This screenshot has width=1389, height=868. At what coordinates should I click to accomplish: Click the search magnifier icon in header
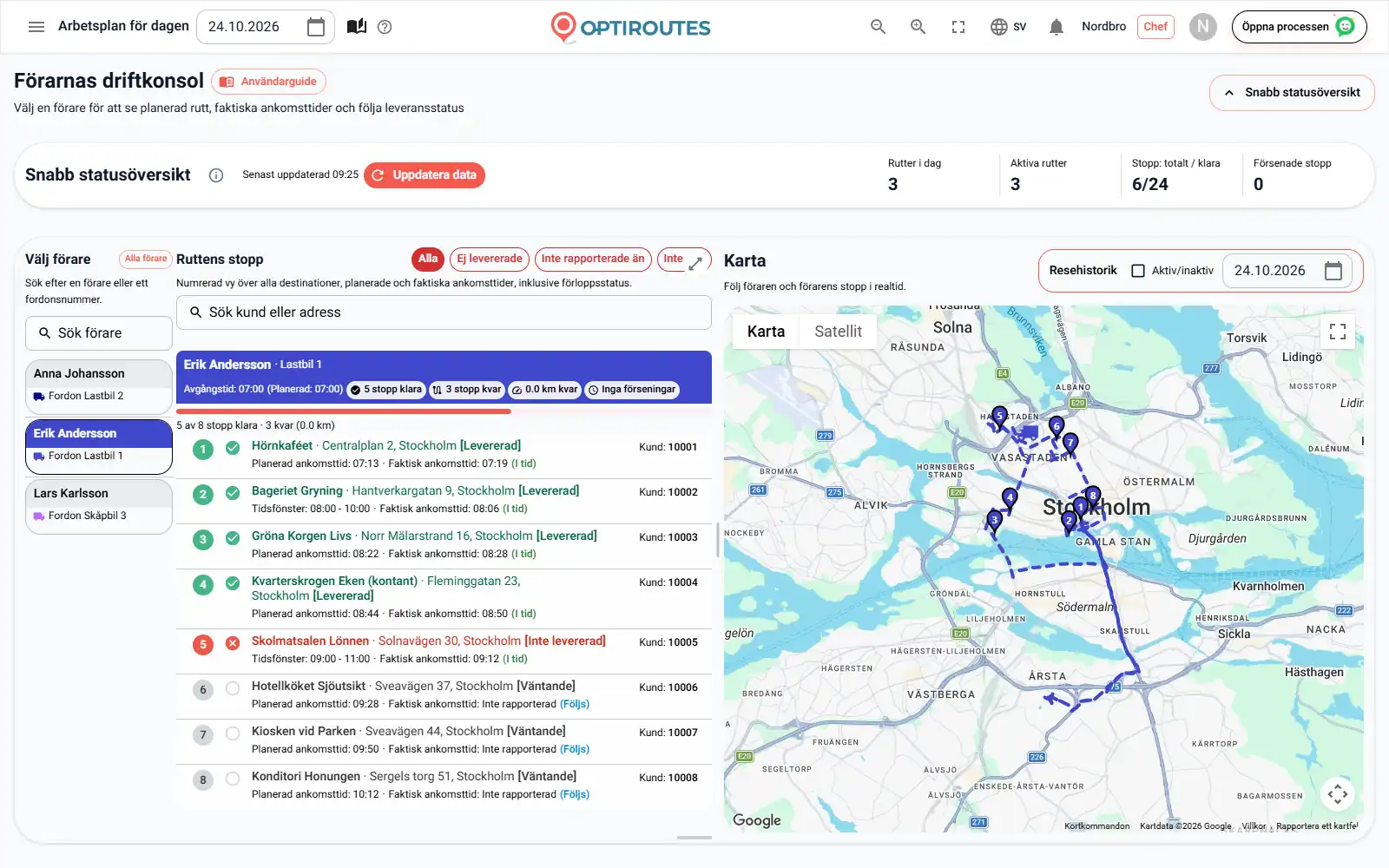(878, 27)
